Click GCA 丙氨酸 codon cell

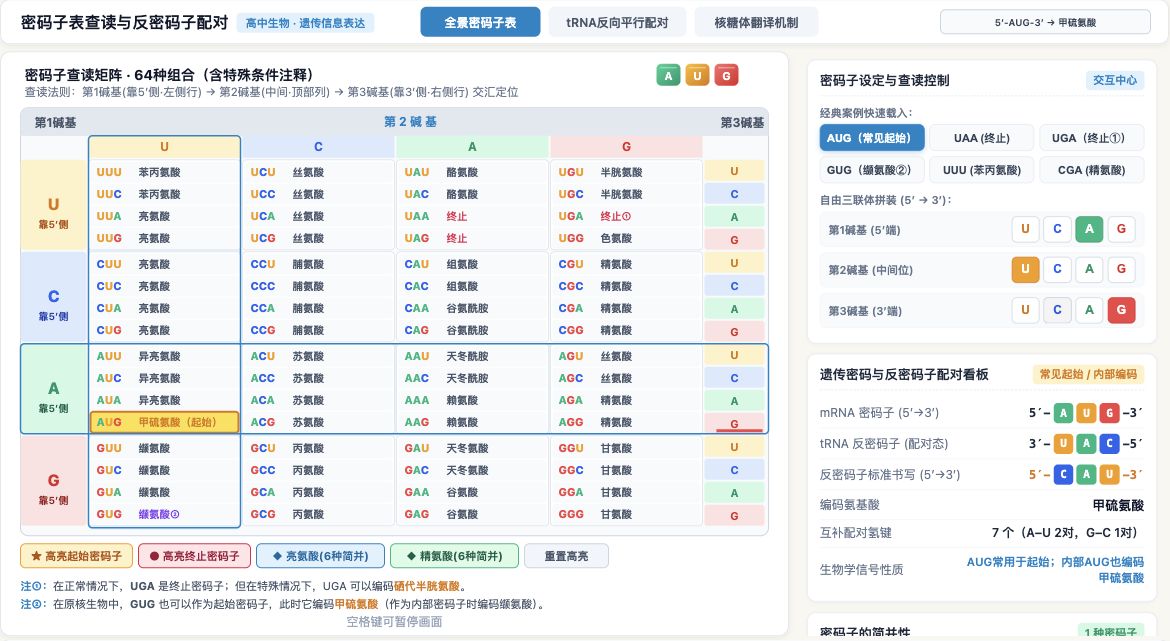[318, 493]
